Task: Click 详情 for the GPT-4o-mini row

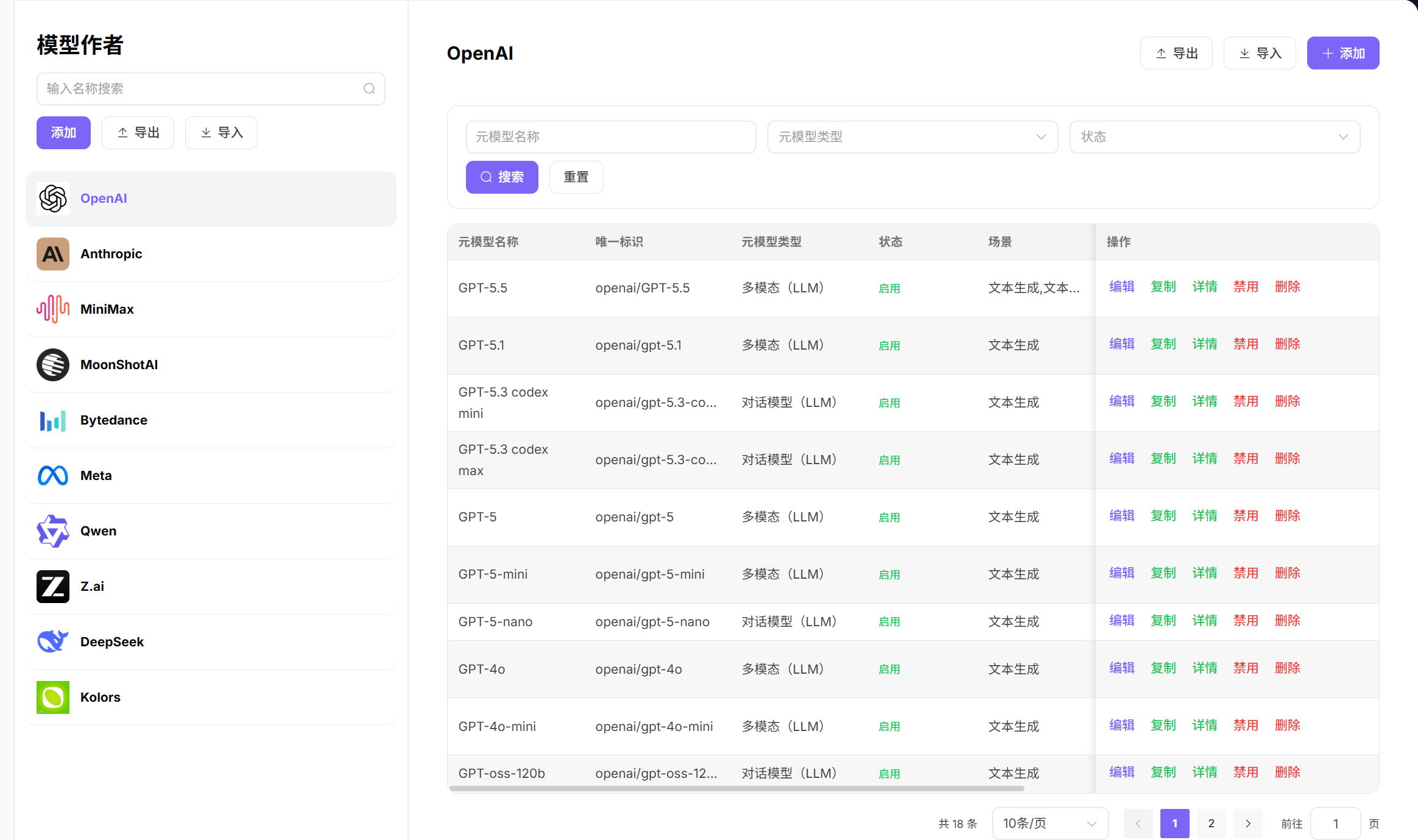Action: pos(1205,725)
